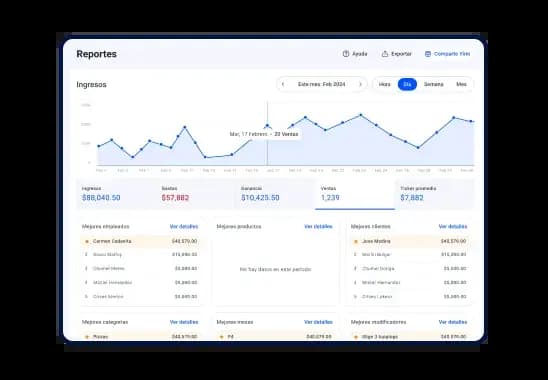Open Ver detalles for Mejores clientes
Screen dimensions: 548x380
pos(453,227)
